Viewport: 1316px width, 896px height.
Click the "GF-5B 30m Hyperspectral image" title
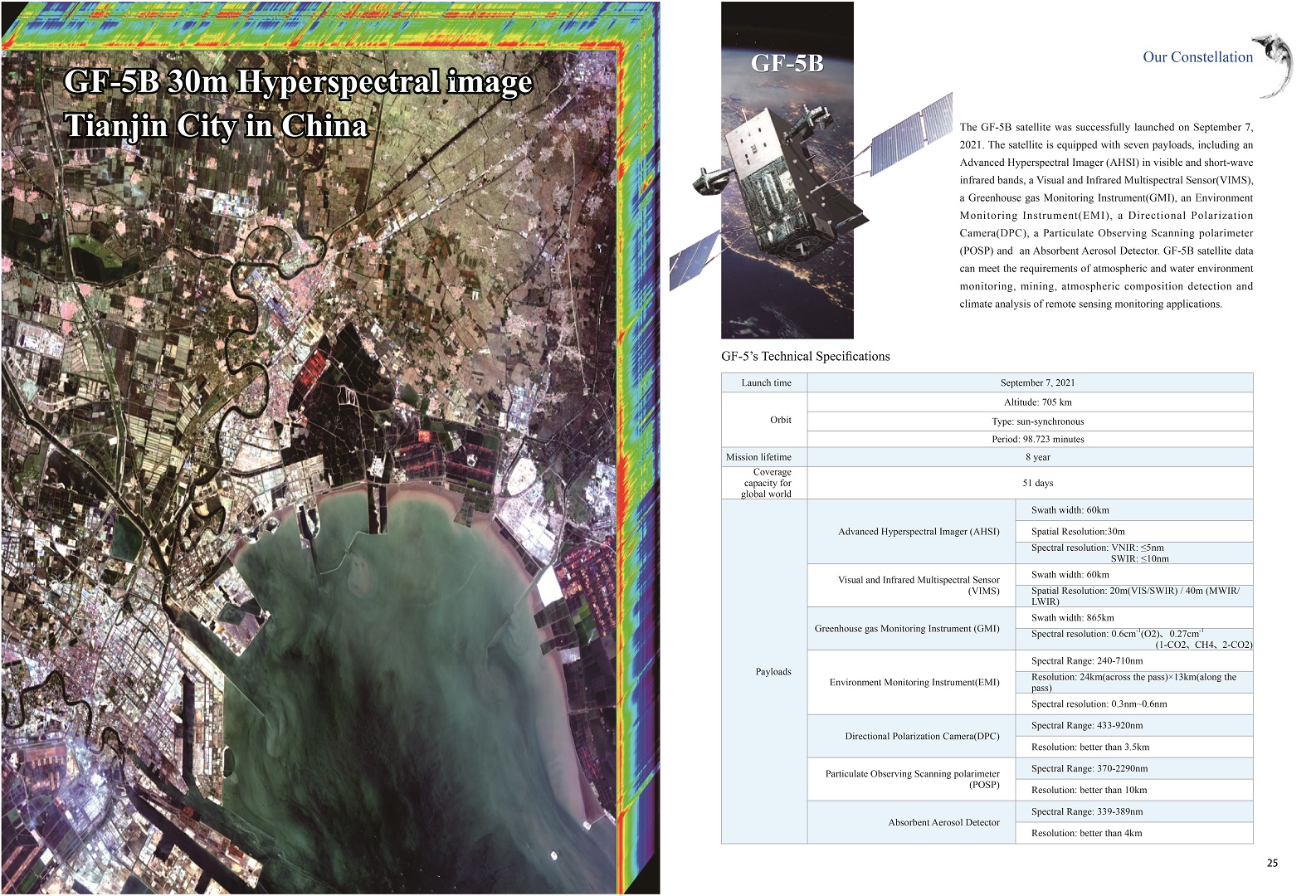click(x=298, y=82)
